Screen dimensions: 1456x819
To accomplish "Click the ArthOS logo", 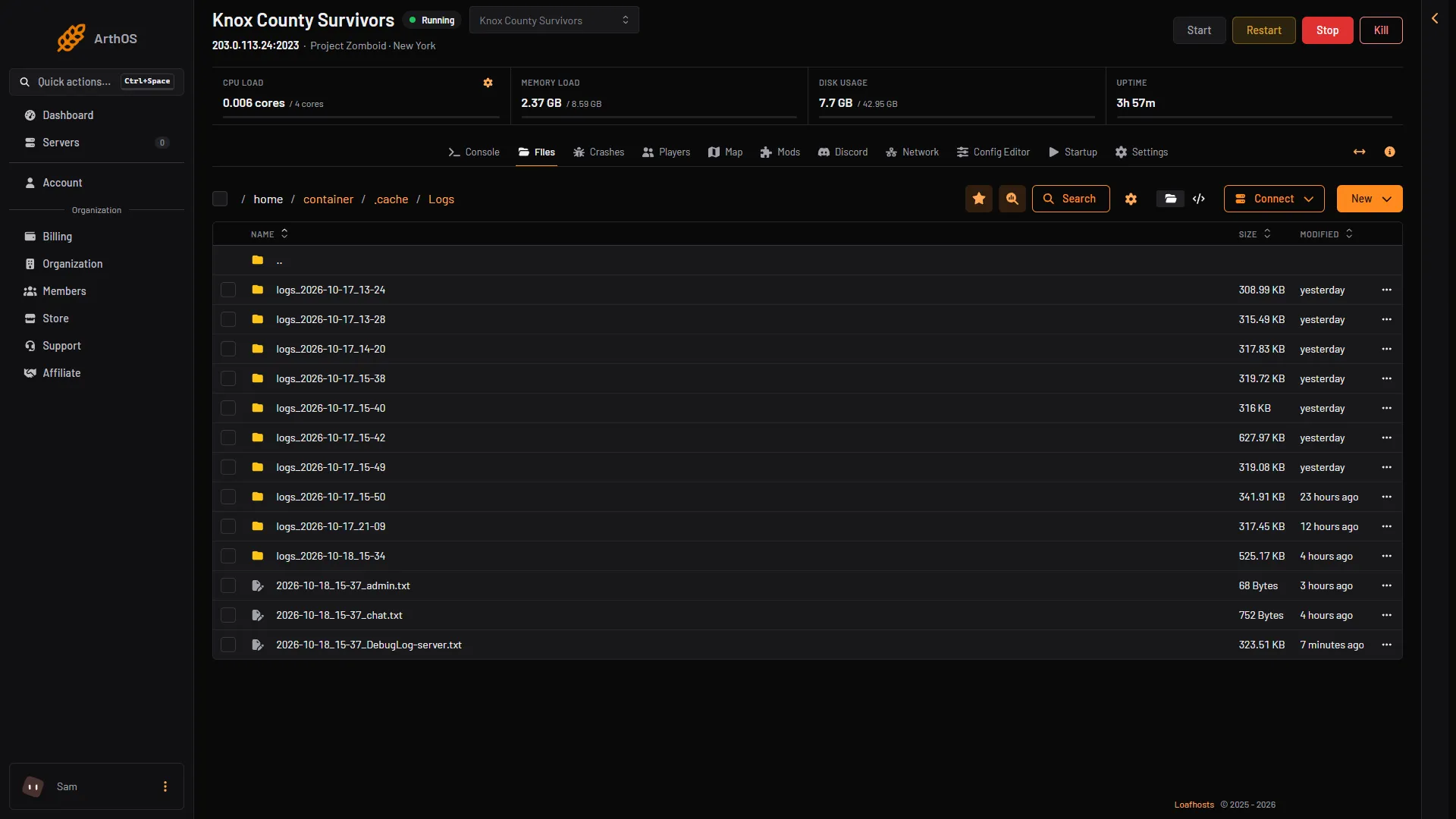I will pyautogui.click(x=97, y=38).
